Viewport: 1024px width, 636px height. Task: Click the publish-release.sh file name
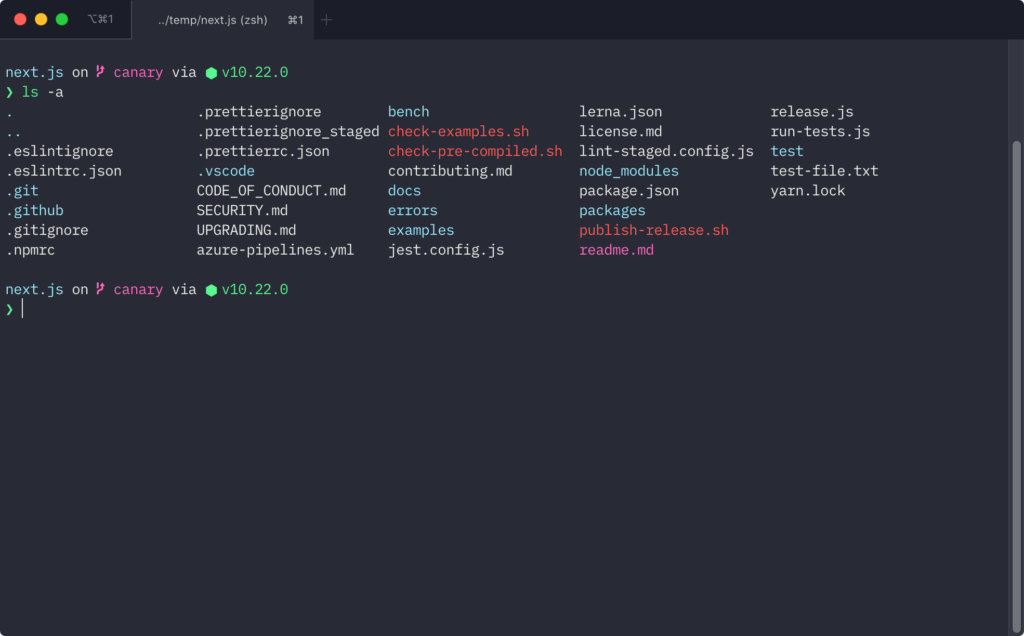pos(653,230)
